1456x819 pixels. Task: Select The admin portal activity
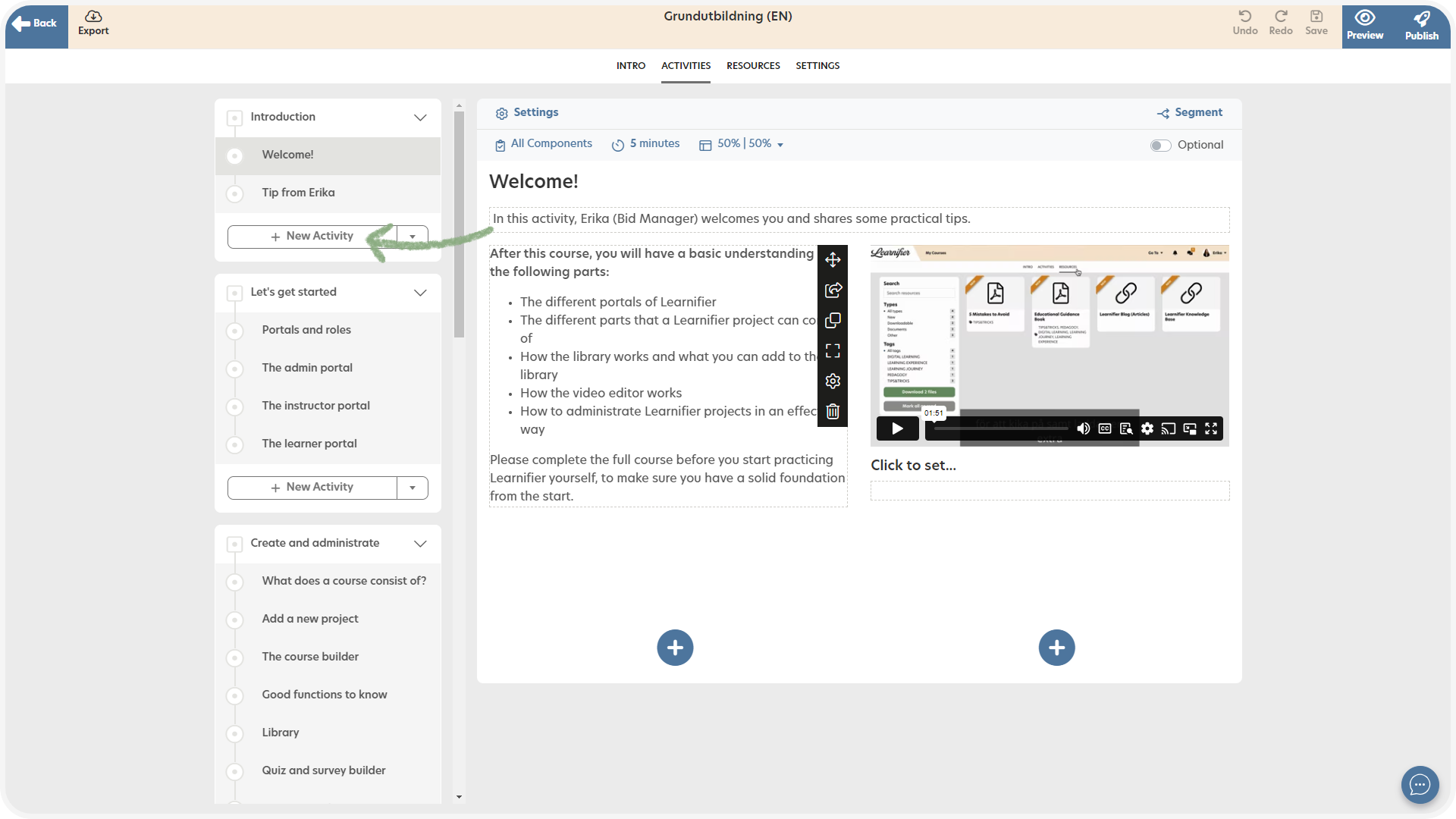[x=307, y=368]
